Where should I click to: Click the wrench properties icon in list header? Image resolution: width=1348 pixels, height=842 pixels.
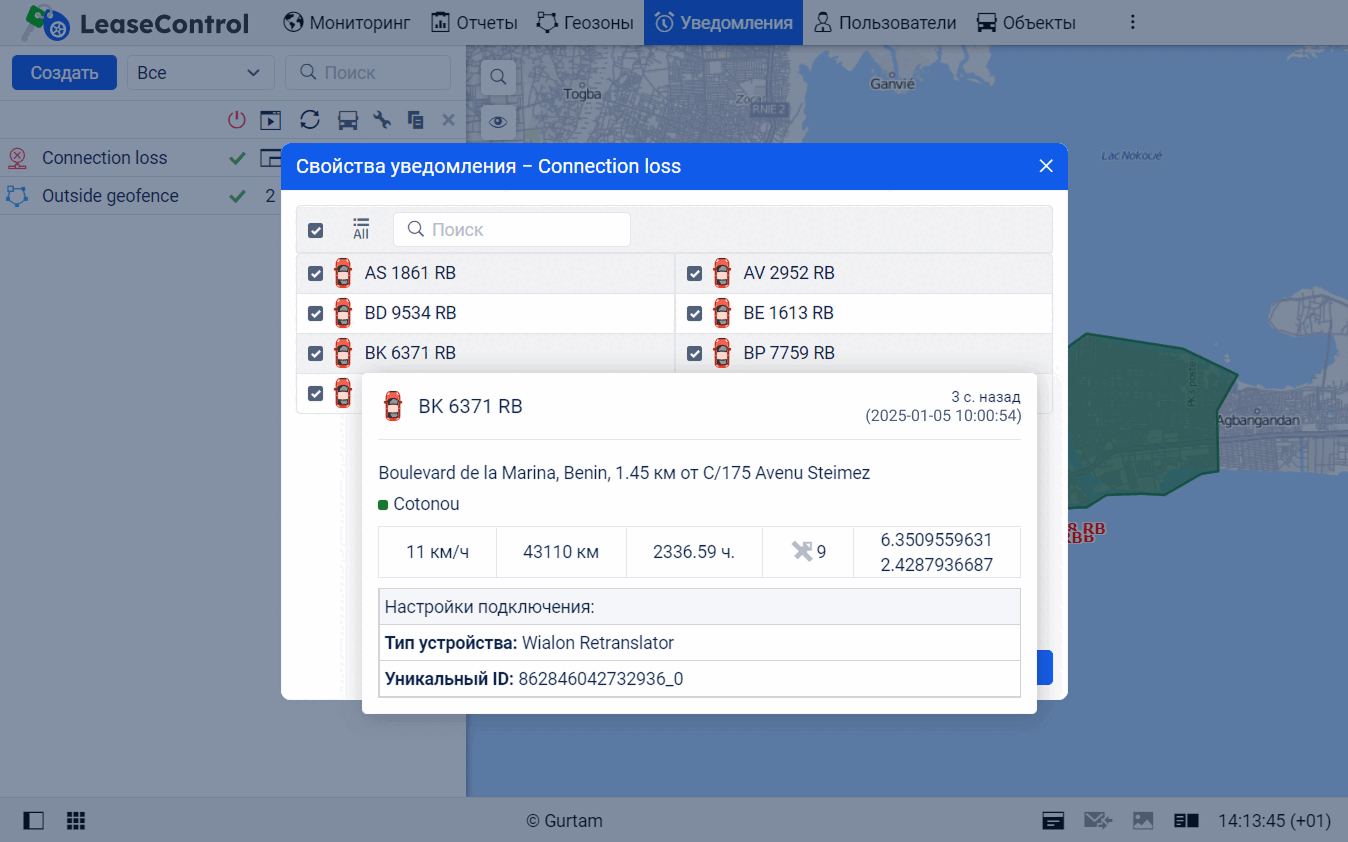pyautogui.click(x=382, y=120)
